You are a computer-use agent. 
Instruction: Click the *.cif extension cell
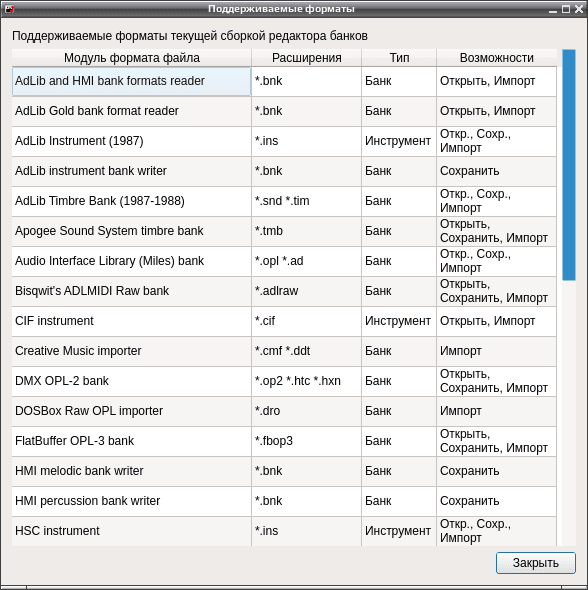[x=307, y=321]
